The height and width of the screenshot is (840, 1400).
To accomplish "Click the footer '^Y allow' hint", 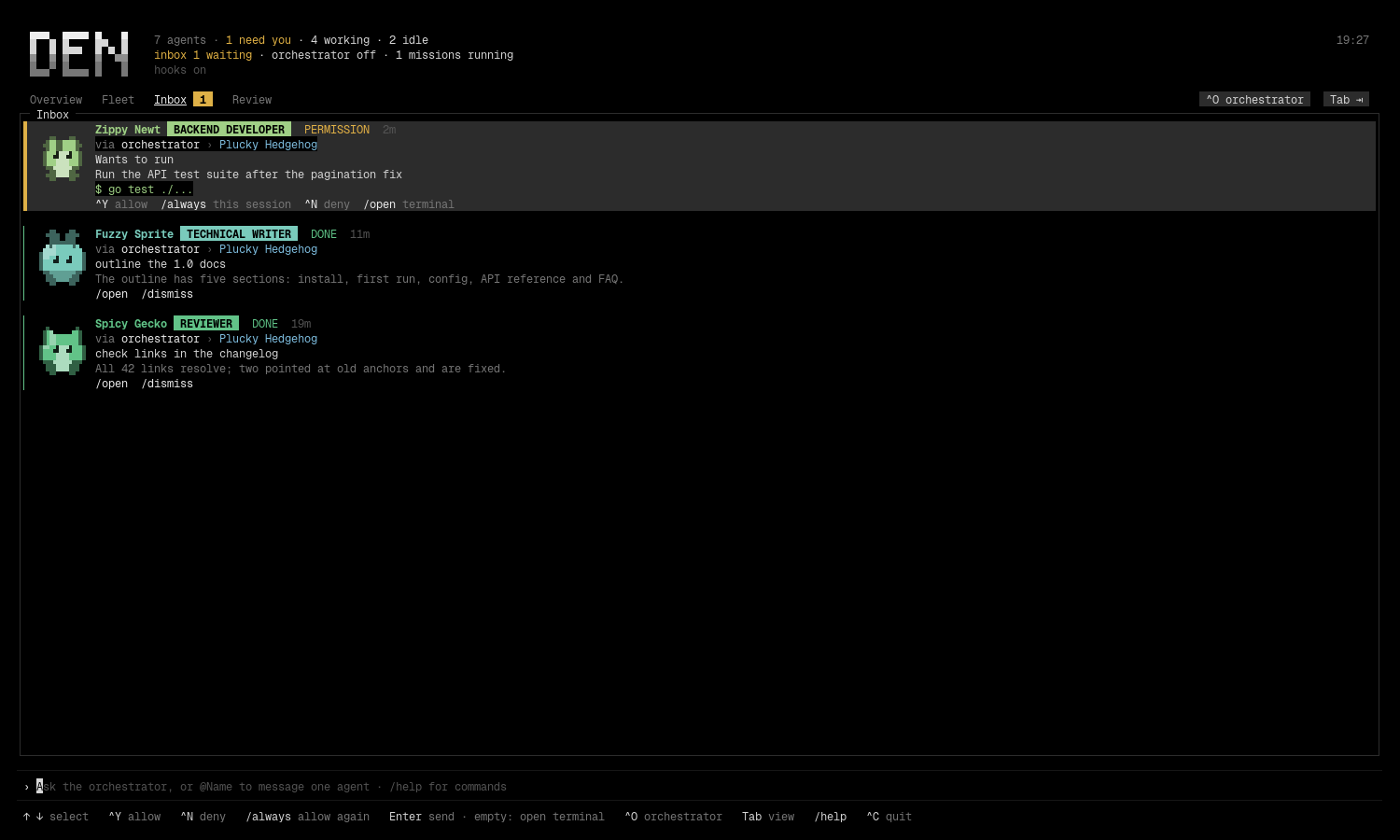I will [x=134, y=817].
